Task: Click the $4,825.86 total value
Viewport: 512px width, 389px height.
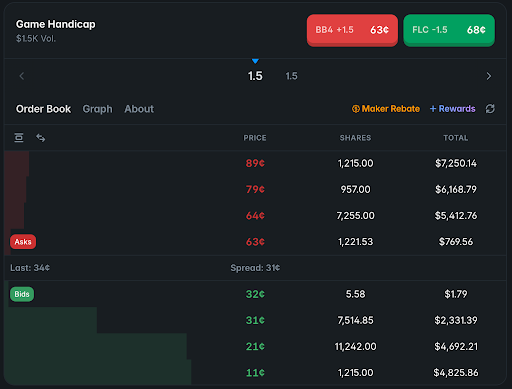Action: tap(456, 373)
